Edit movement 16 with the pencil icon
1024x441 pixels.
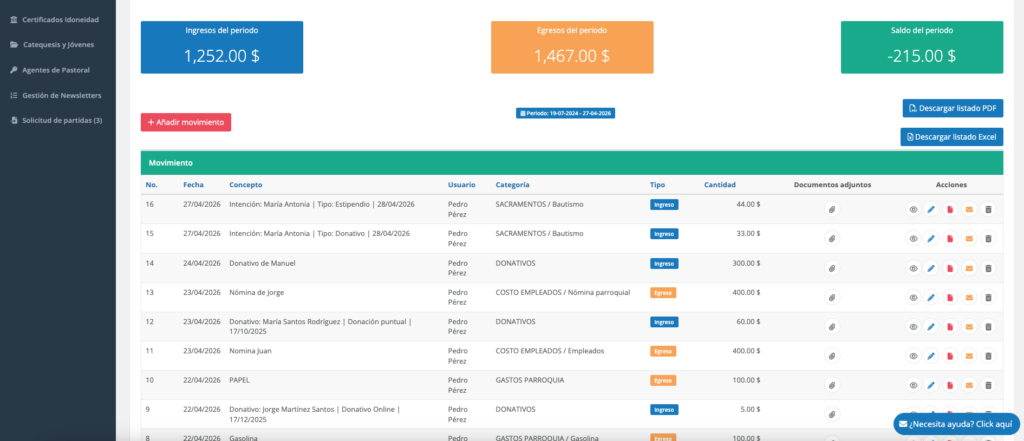931,210
